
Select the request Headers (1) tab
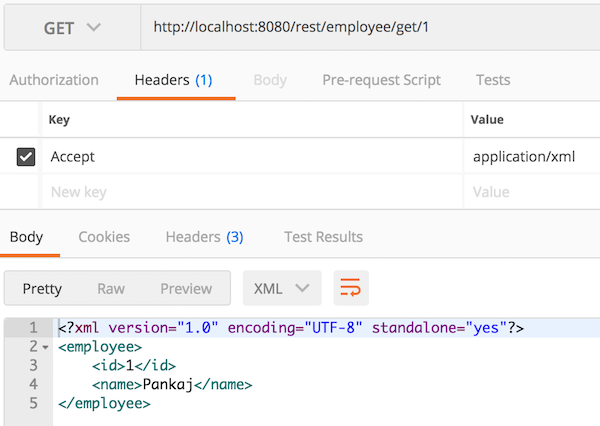point(174,80)
